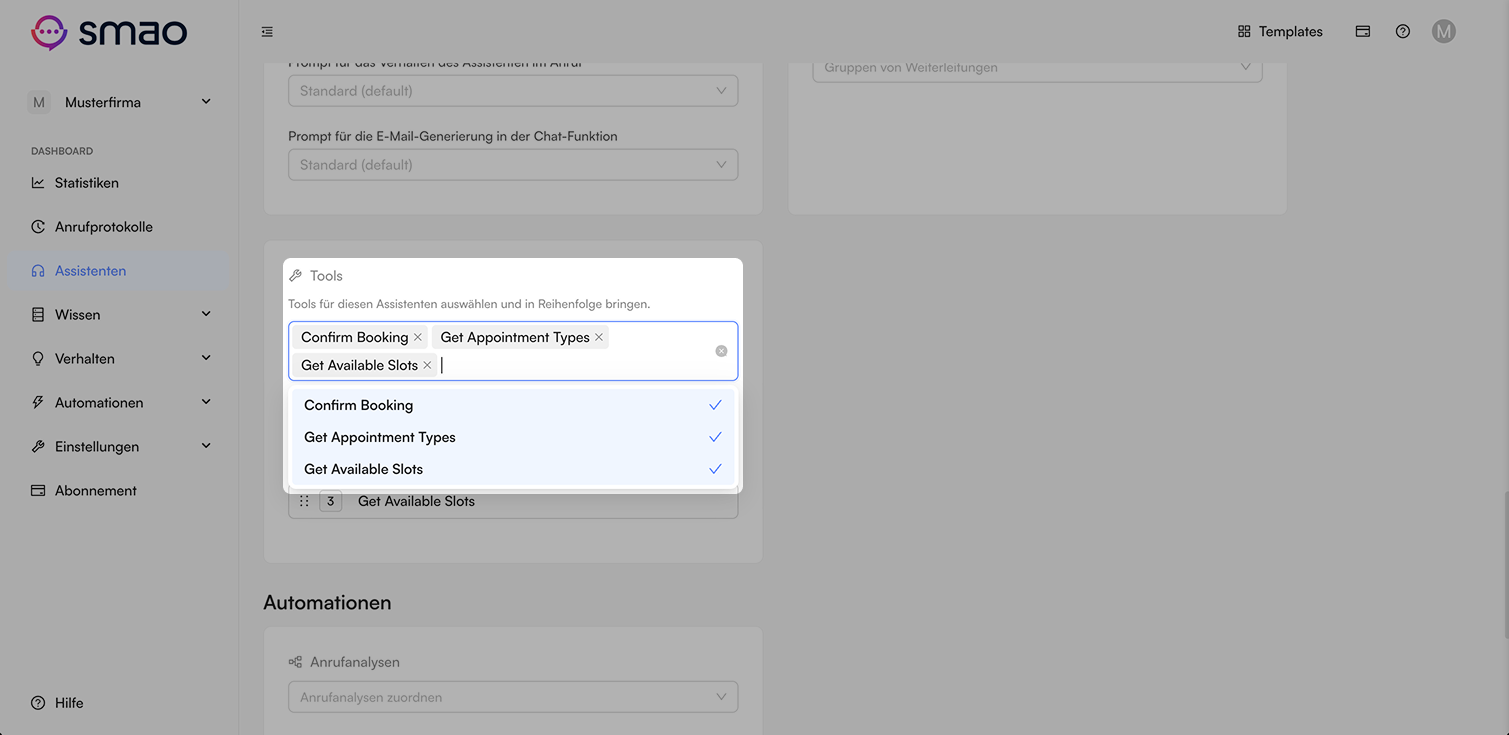Click the Abonnement card icon
Image resolution: width=1509 pixels, height=735 pixels.
38,491
